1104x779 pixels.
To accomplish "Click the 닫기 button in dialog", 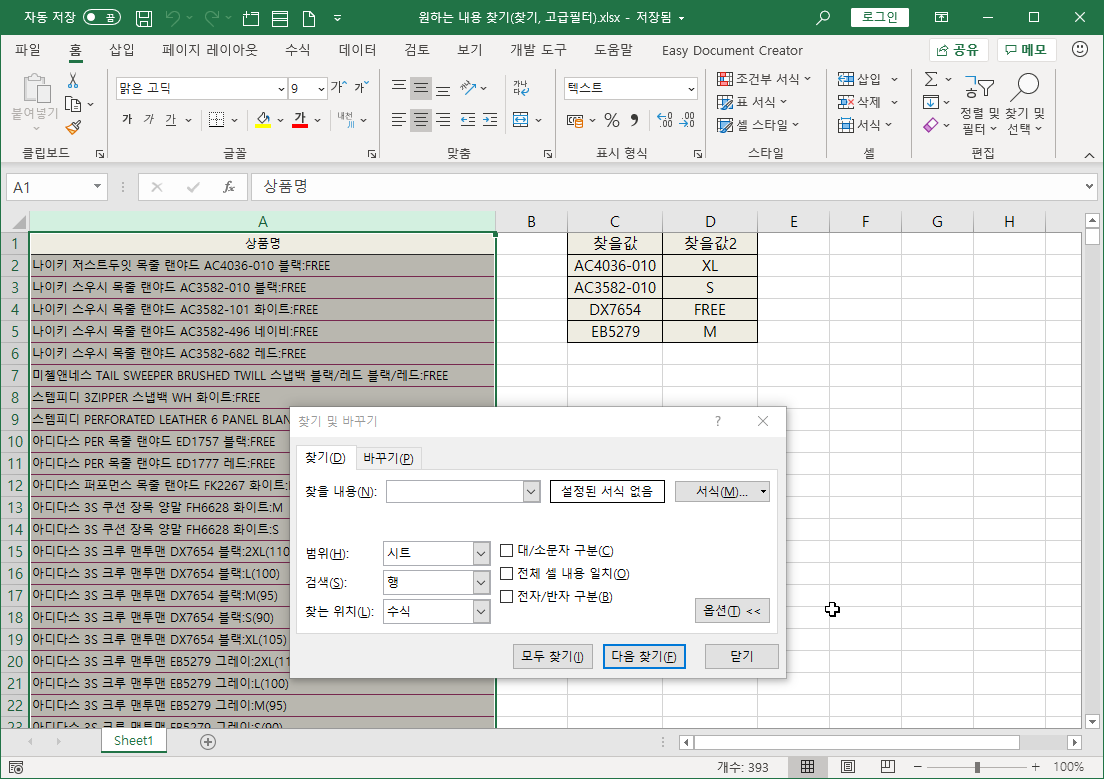I will tap(741, 656).
